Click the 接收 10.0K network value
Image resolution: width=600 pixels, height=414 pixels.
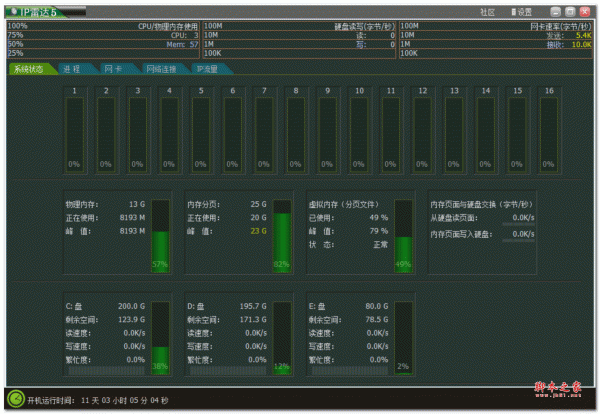[x=581, y=45]
